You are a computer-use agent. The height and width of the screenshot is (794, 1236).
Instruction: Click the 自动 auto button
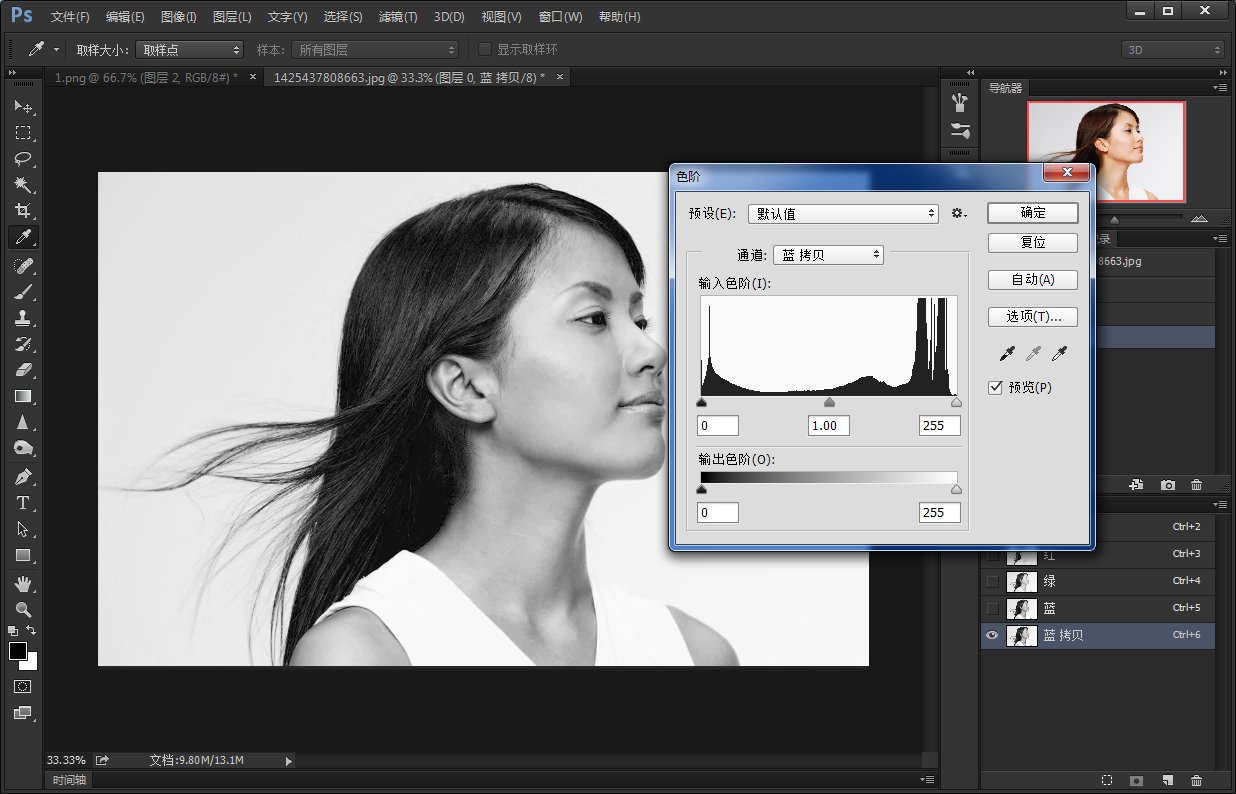[1032, 280]
